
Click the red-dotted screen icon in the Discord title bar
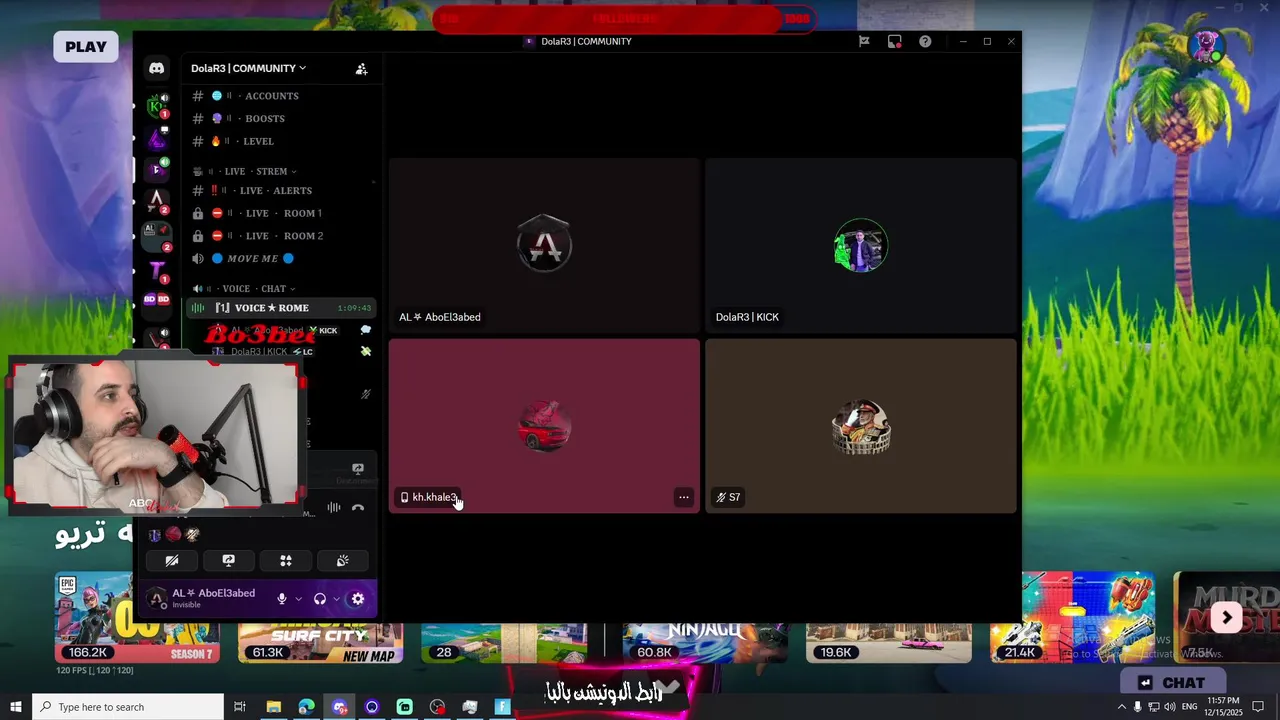895,41
